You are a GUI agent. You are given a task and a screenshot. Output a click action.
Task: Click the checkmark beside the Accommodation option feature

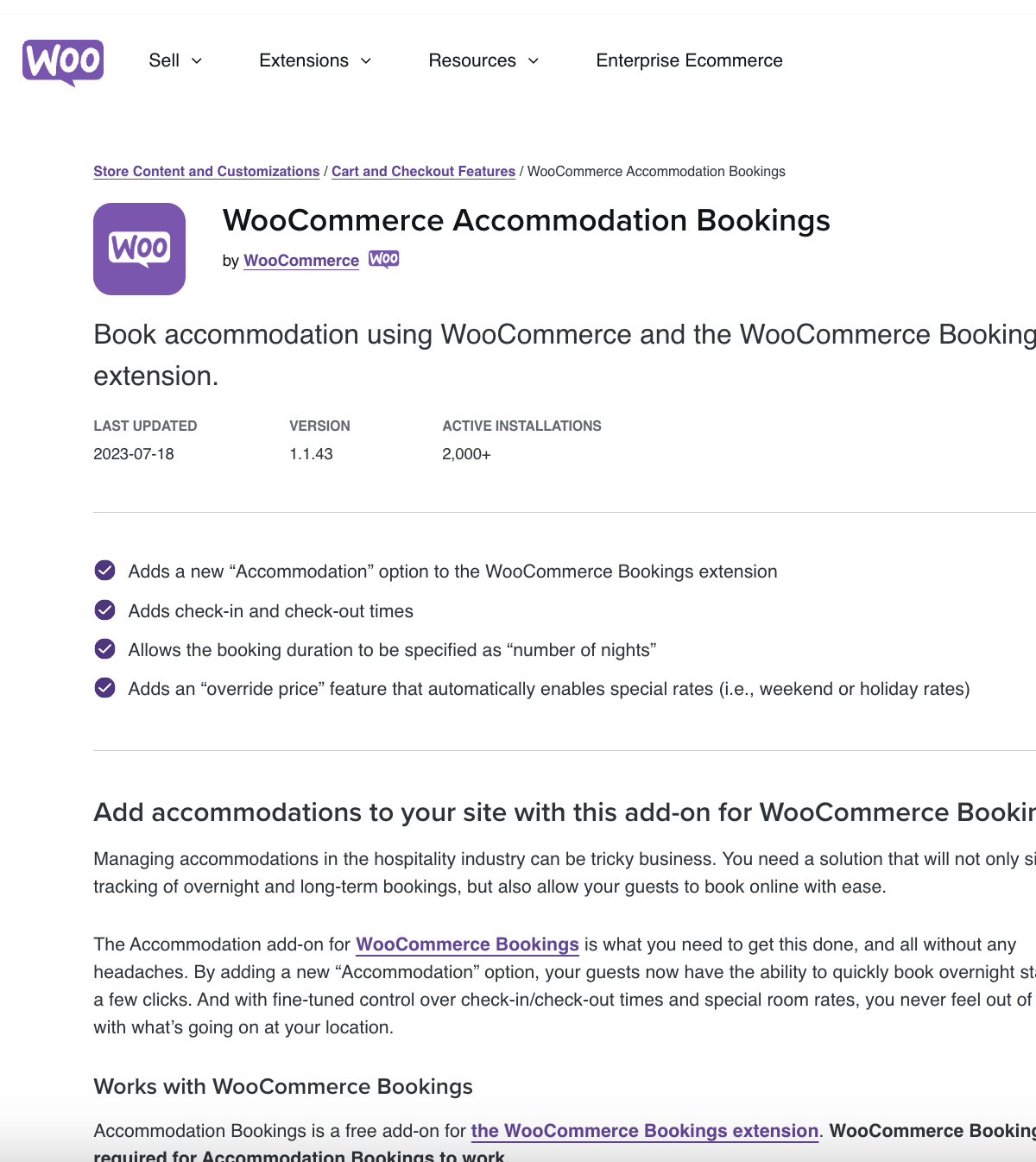point(104,570)
